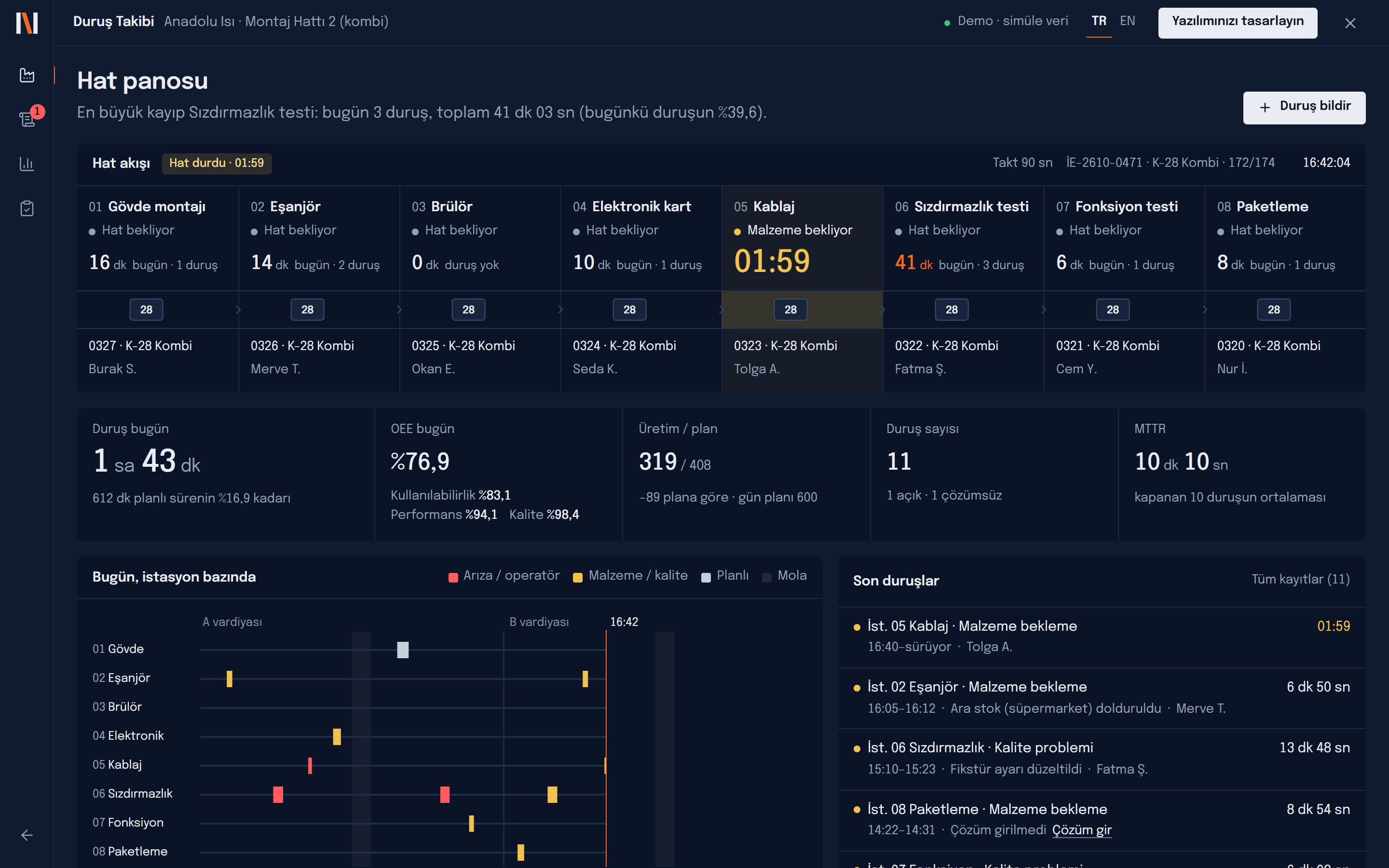Click the buffer count 28 under Kablaj
1389x868 pixels.
[790, 310]
